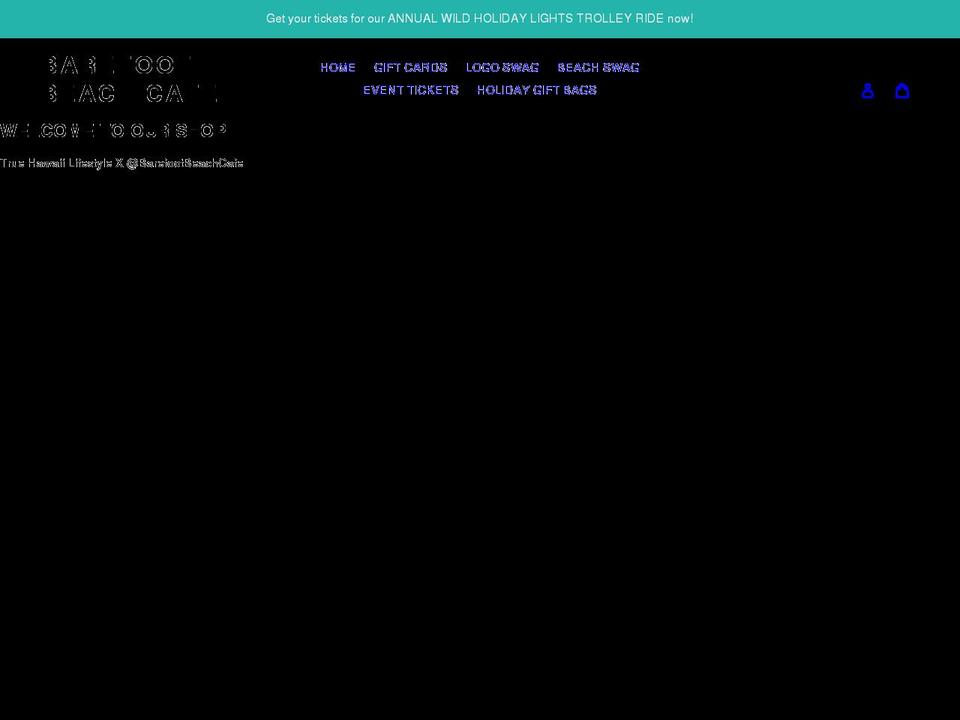The image size is (960, 720).
Task: Click the Holiday Lights Trolley Ride announcement
Action: pos(480,18)
